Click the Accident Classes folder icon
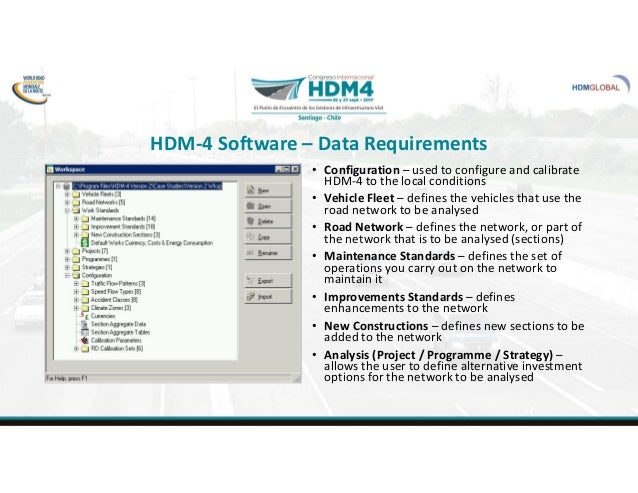 point(85,300)
